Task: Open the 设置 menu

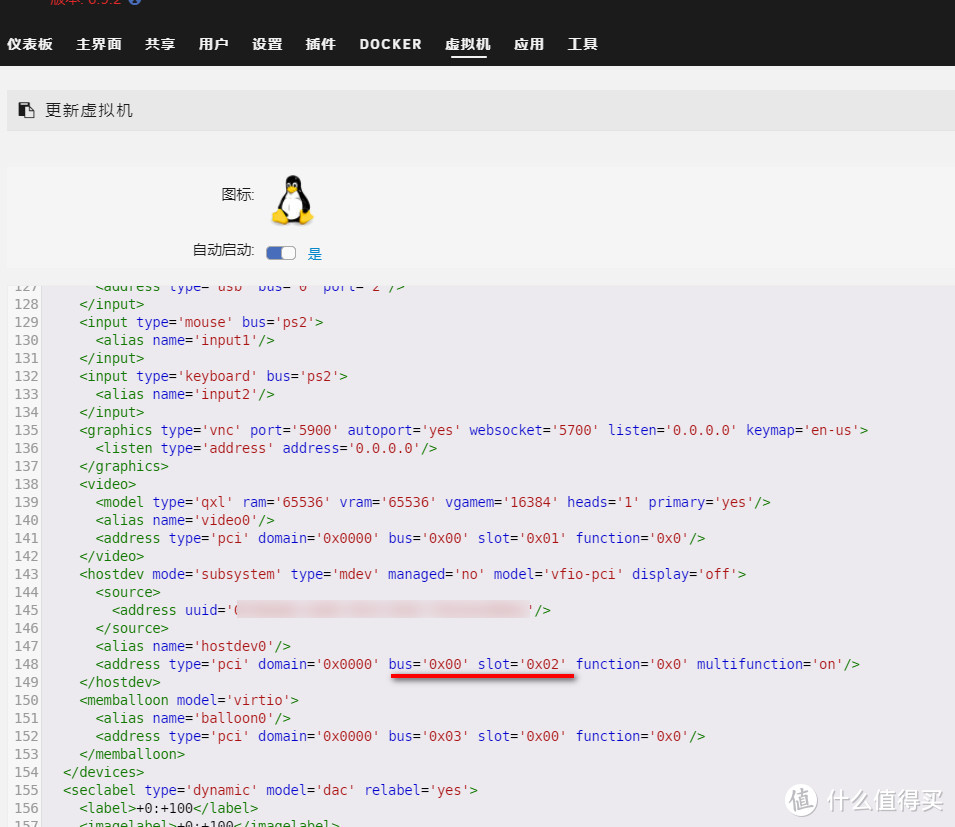Action: click(x=267, y=44)
